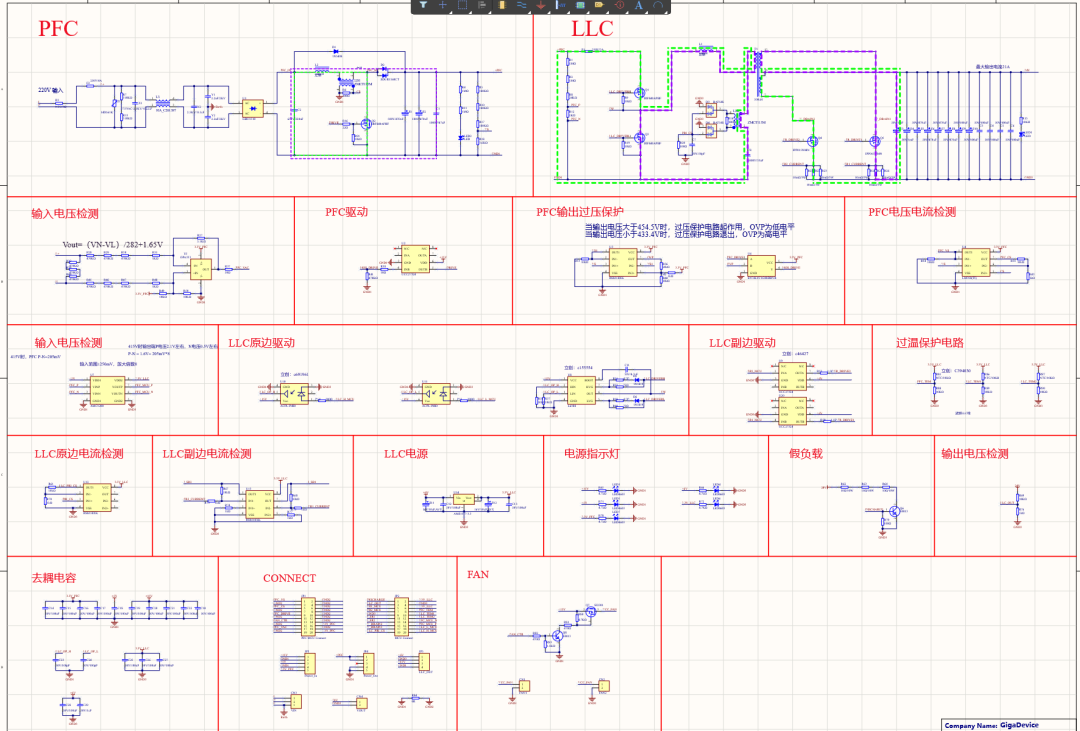Activate the dashed rectangle selection tool
The image size is (1080, 731).
462,5
